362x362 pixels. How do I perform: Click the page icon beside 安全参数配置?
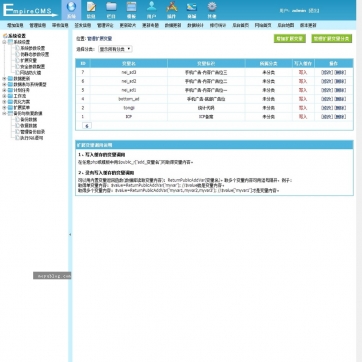click(x=17, y=66)
